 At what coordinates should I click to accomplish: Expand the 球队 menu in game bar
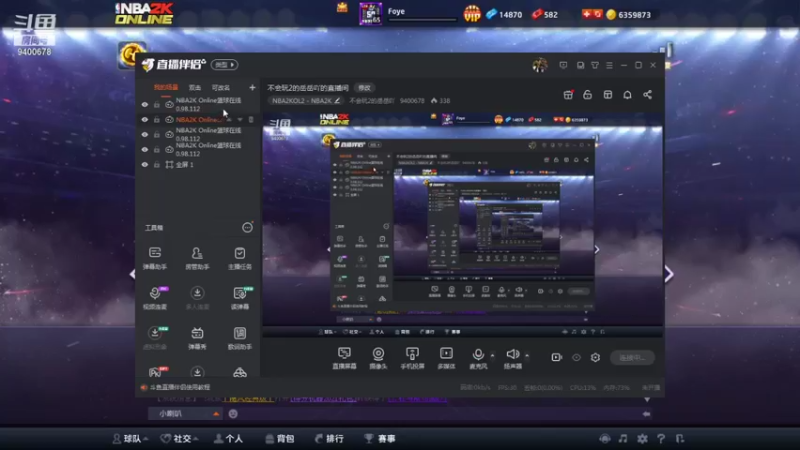click(131, 438)
